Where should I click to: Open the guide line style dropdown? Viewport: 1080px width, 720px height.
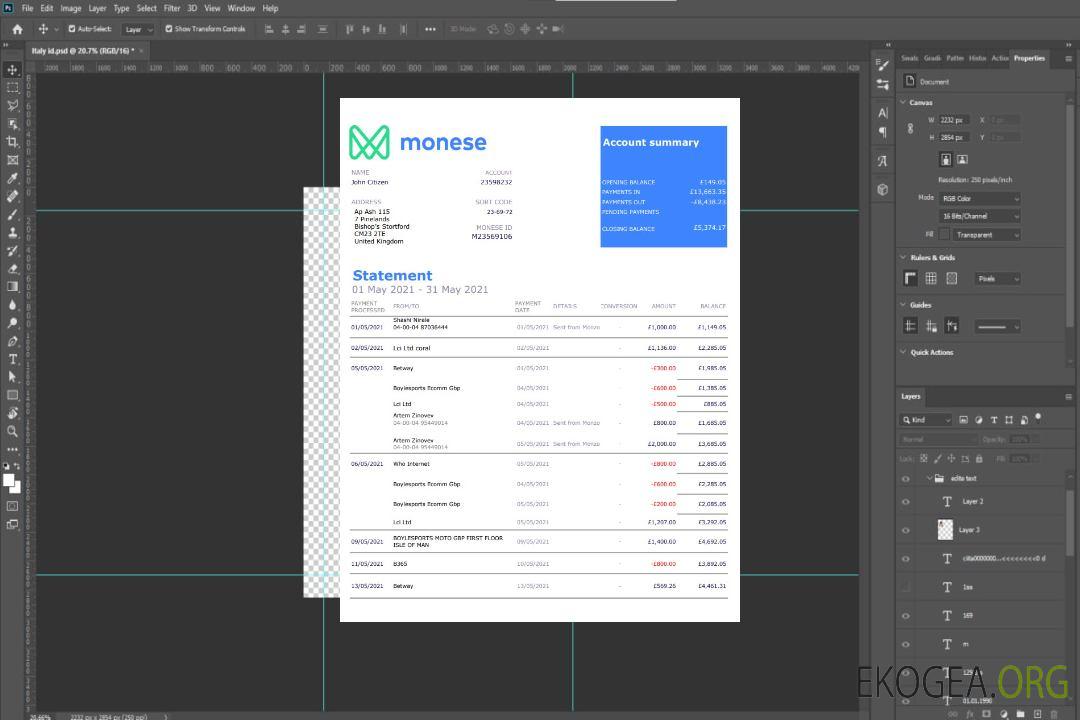997,327
